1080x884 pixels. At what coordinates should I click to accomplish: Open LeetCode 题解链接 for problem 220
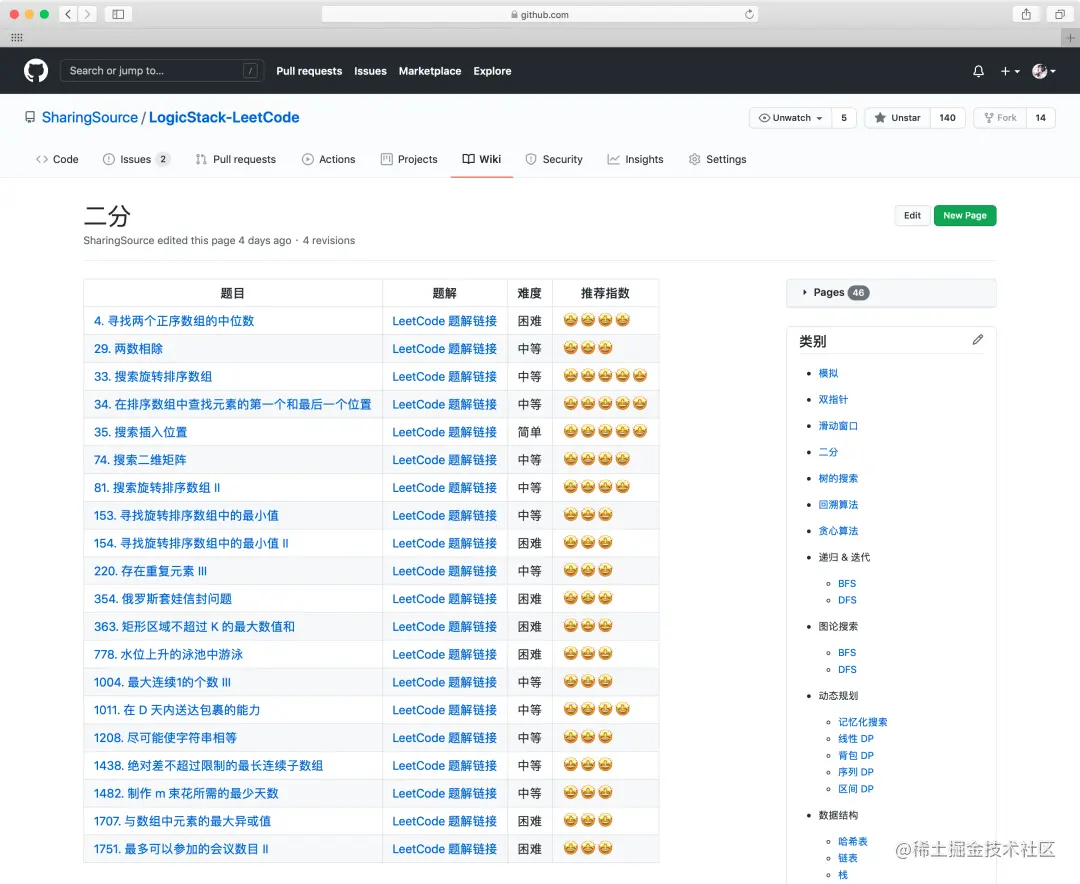click(444, 571)
